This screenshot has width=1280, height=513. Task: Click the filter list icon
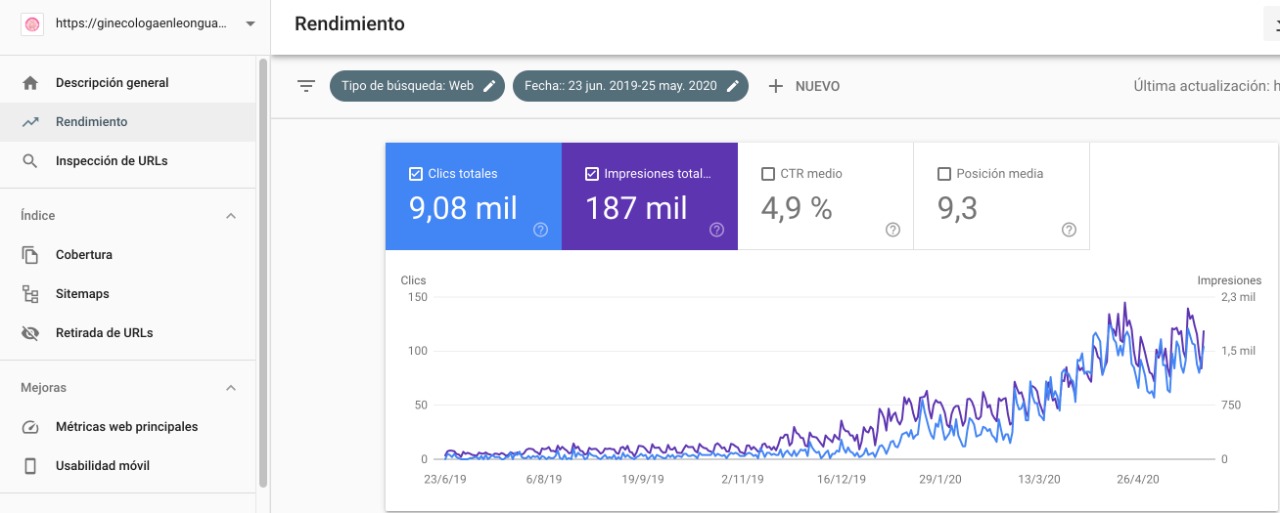[306, 86]
